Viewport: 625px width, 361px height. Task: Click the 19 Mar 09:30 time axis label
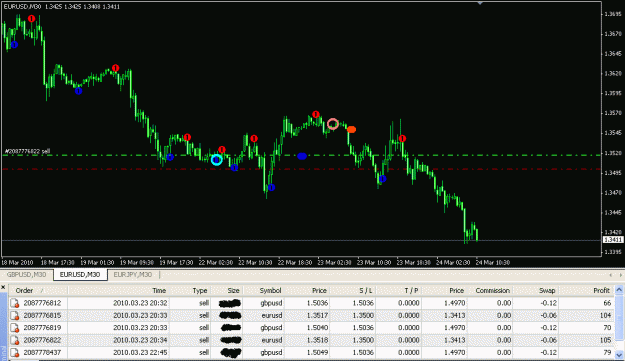(x=137, y=263)
